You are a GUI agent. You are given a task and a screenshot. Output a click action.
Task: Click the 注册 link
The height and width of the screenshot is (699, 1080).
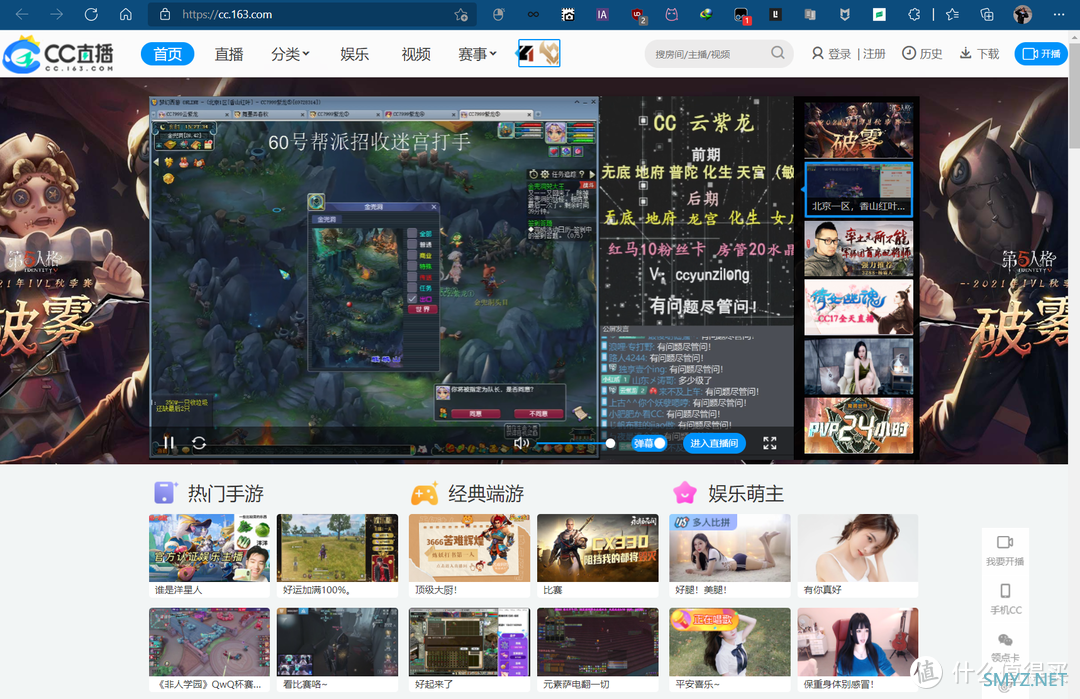pos(874,54)
